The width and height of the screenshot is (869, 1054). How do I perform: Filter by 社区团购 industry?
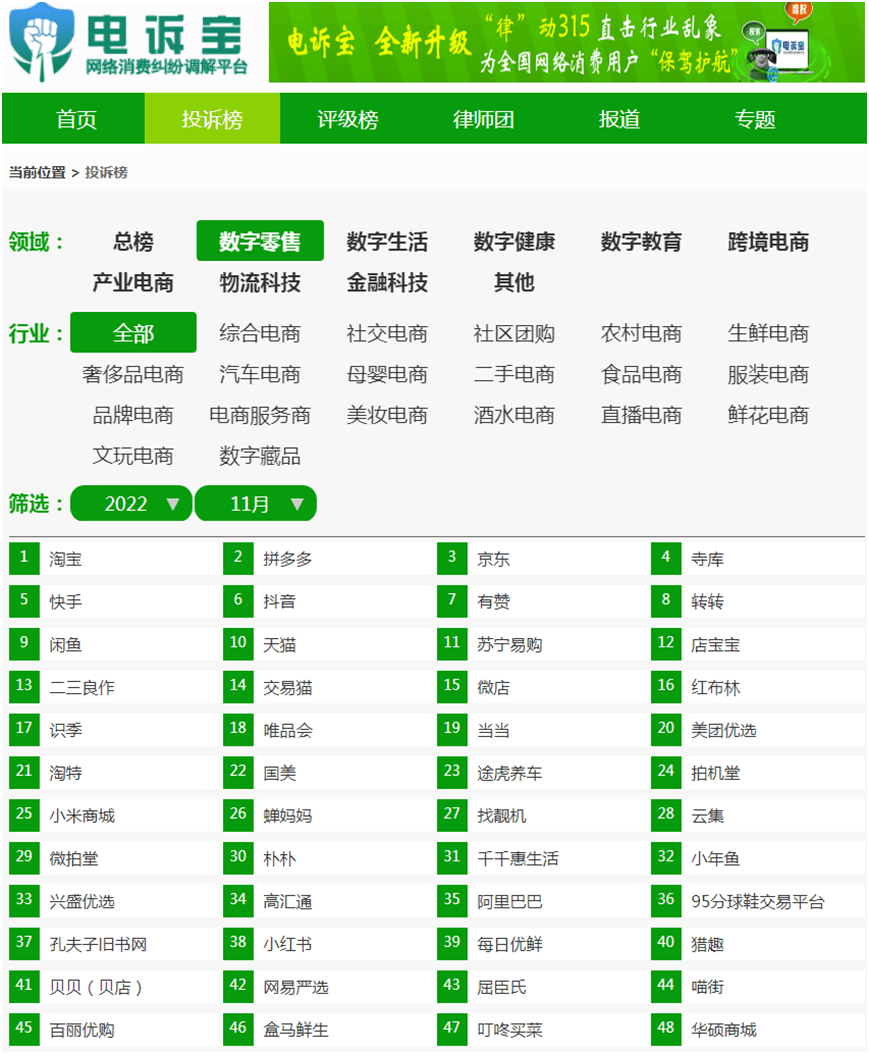tap(514, 333)
